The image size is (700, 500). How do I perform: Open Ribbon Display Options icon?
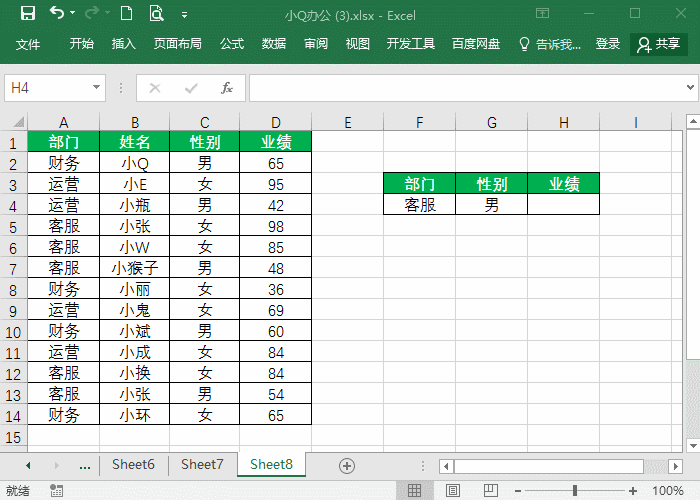(x=542, y=13)
